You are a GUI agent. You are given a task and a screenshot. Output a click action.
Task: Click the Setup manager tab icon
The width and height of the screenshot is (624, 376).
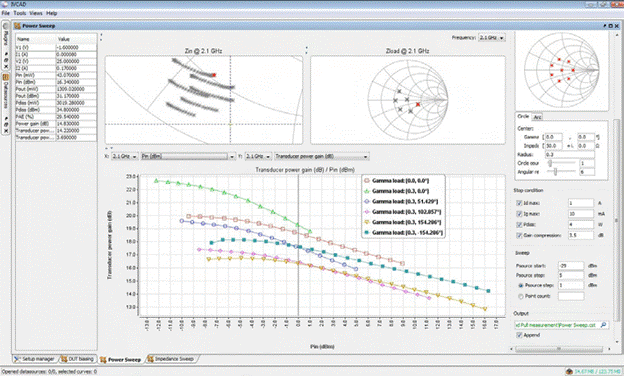17,359
